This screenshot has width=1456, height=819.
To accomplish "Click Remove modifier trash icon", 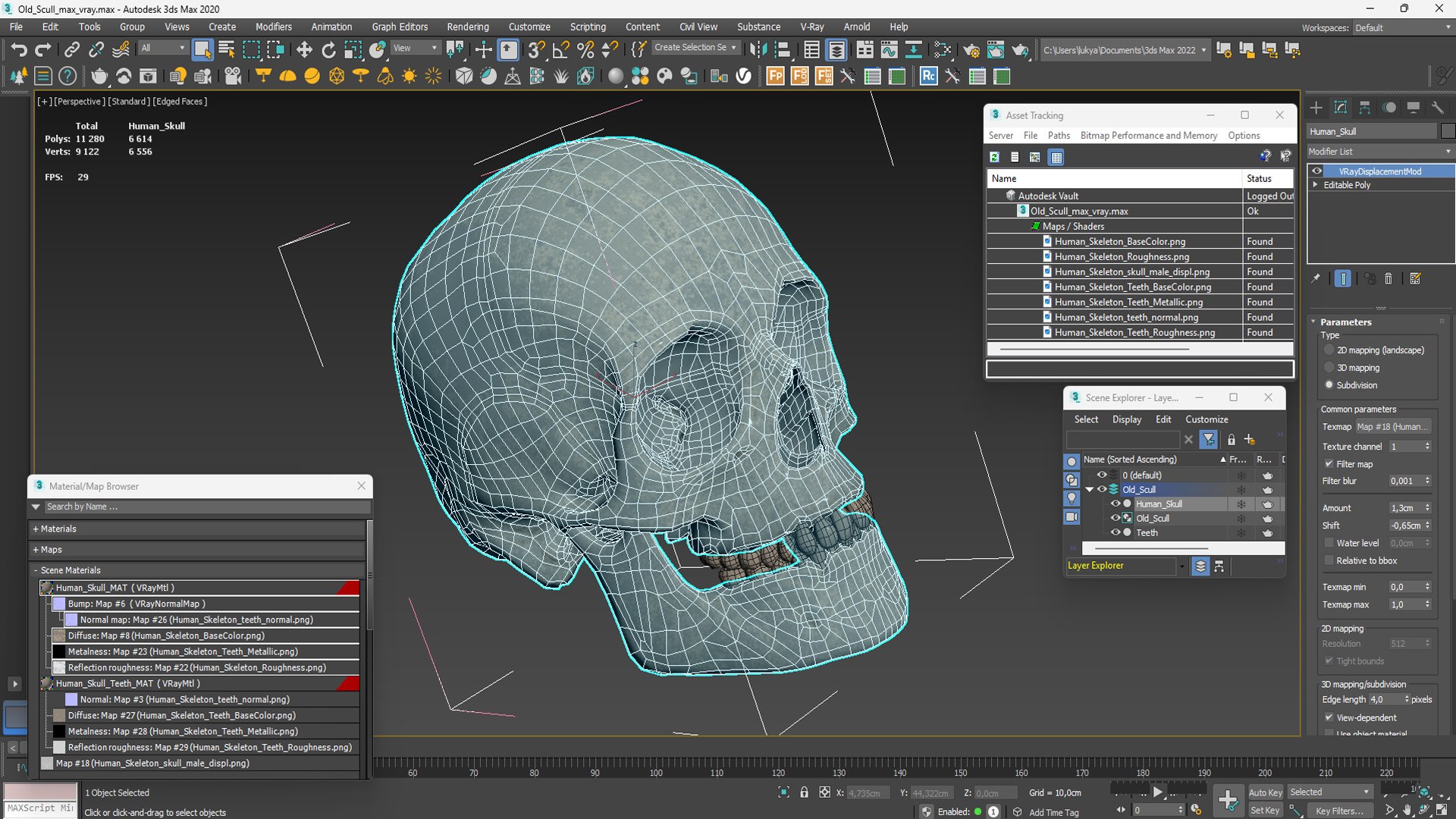I will coord(1389,279).
